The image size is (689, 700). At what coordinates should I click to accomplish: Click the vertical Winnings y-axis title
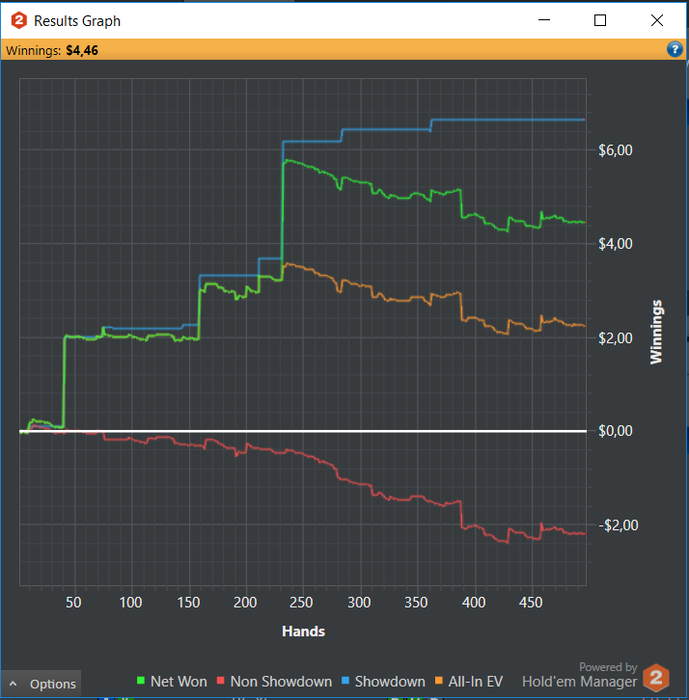point(656,332)
